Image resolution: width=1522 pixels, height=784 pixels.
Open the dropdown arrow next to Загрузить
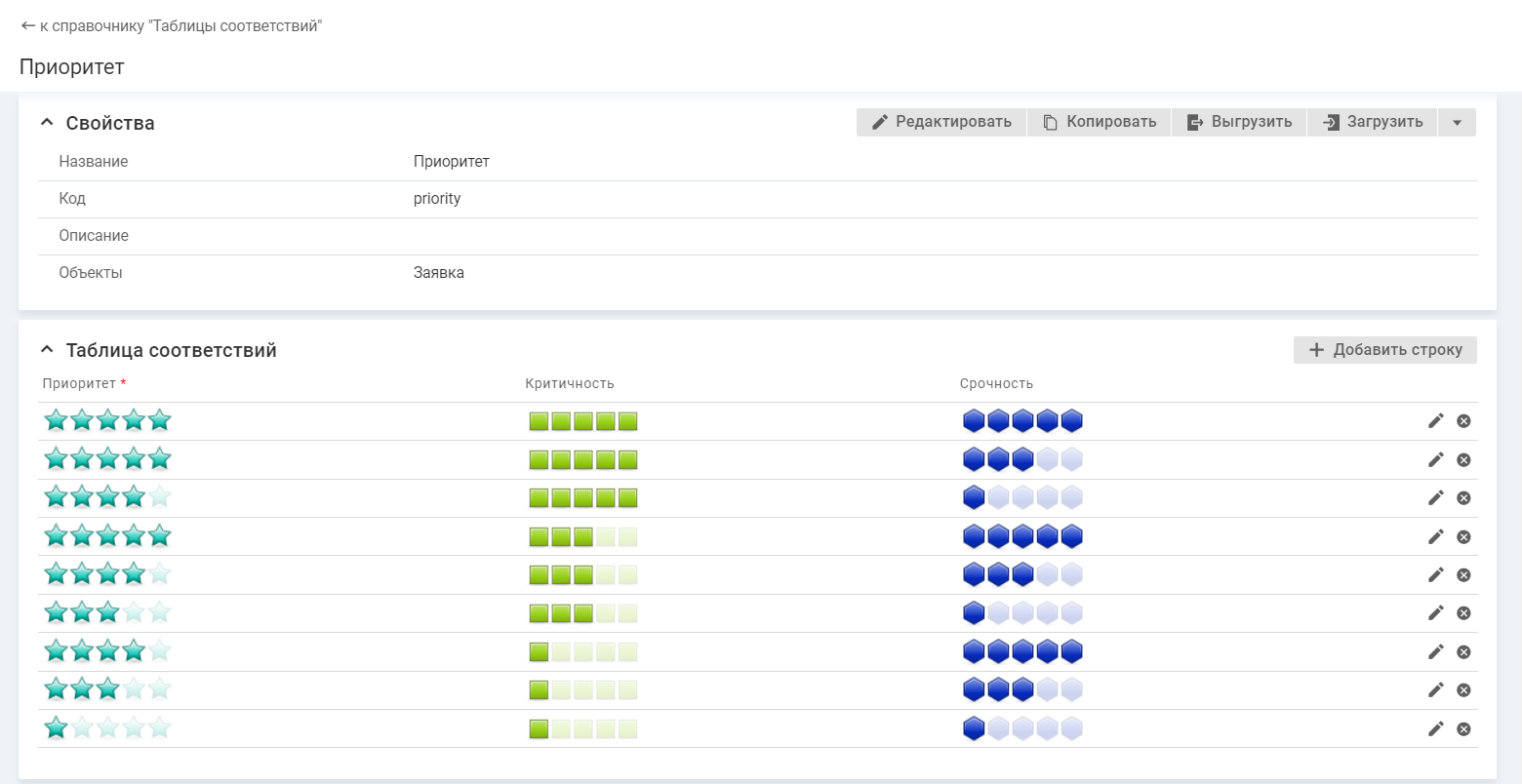point(1457,123)
